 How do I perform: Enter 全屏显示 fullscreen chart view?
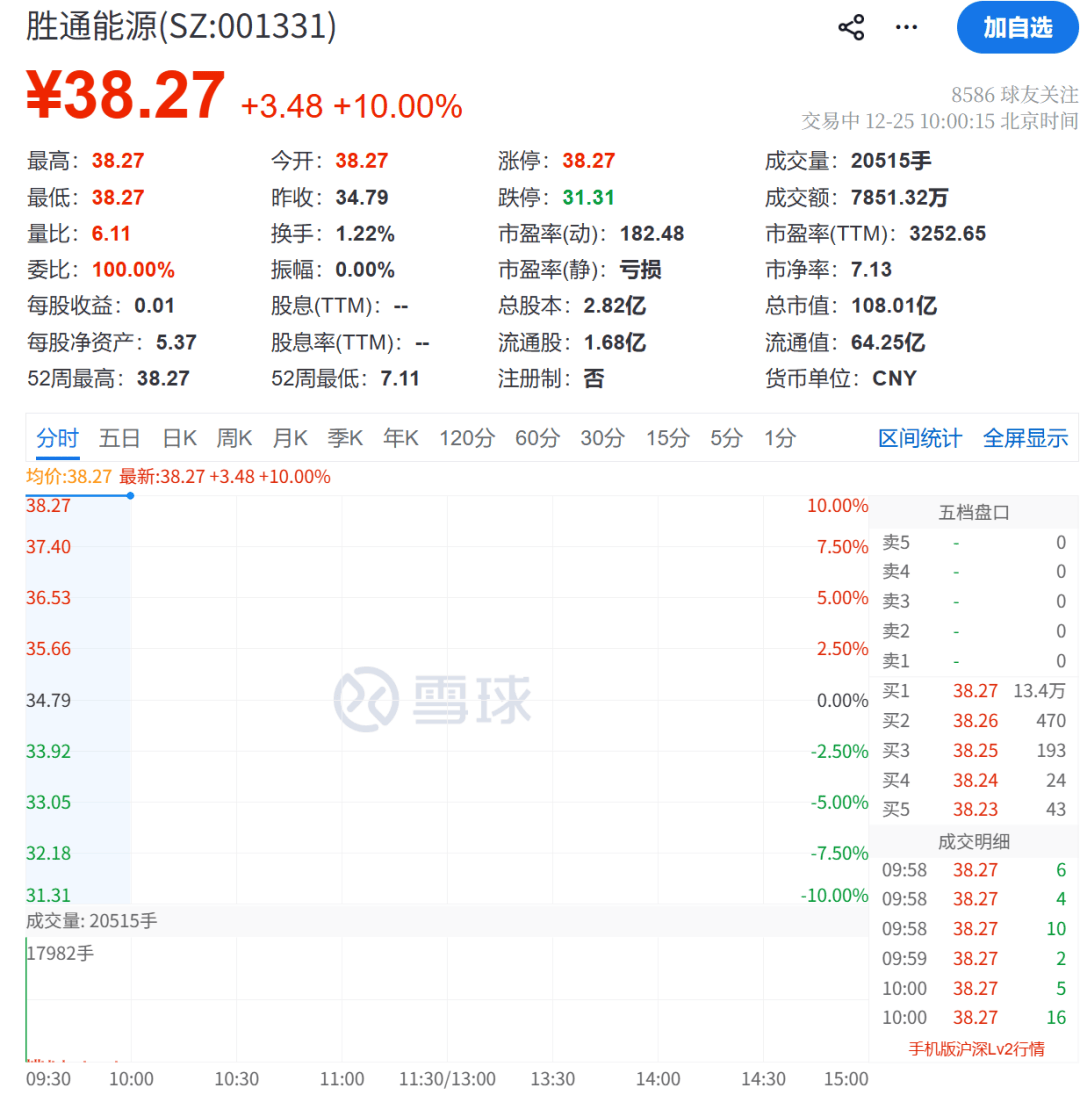[1026, 438]
